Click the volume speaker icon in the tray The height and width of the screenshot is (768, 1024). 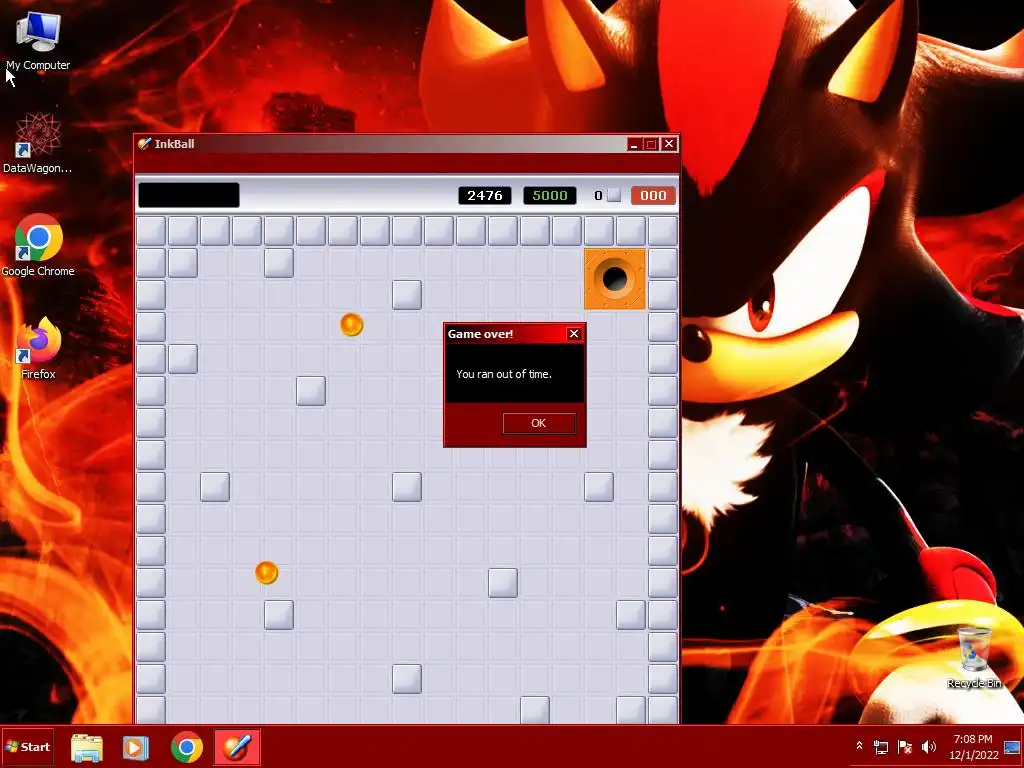point(929,746)
